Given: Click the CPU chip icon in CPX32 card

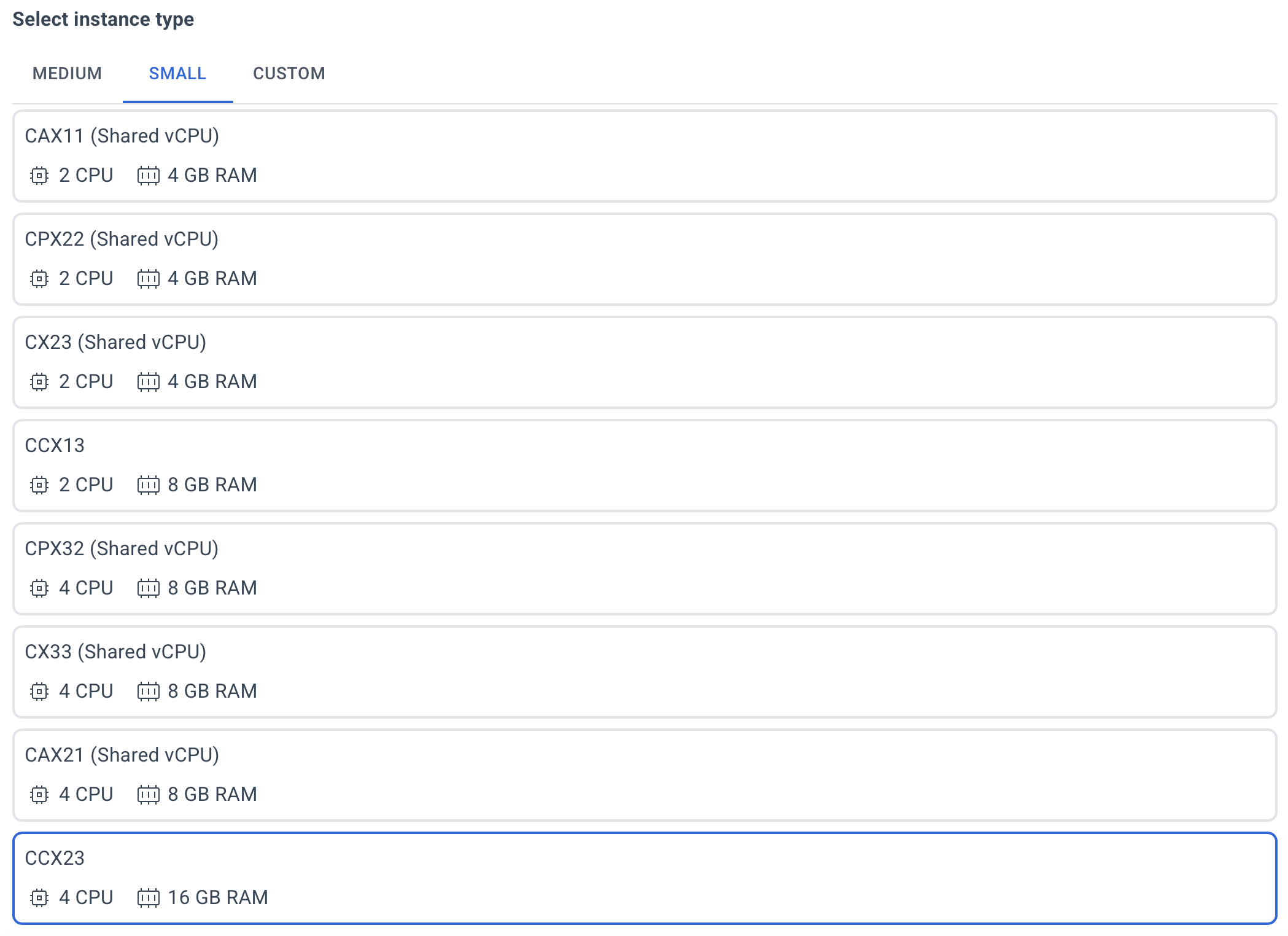Looking at the screenshot, I should pyautogui.click(x=39, y=588).
